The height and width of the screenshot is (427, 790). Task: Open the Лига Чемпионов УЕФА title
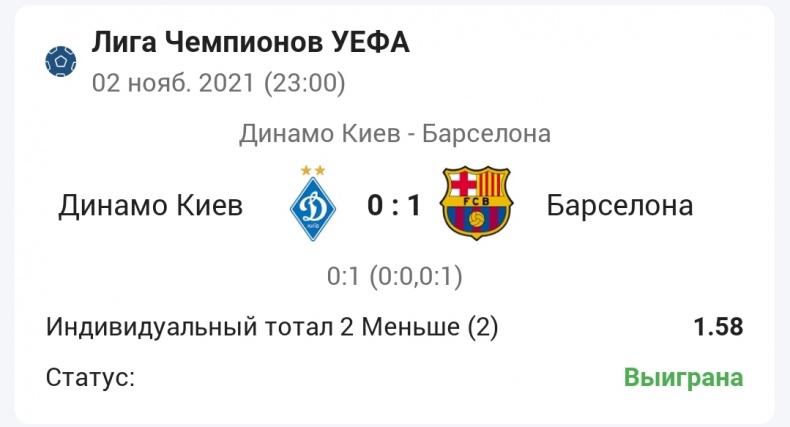coord(250,42)
